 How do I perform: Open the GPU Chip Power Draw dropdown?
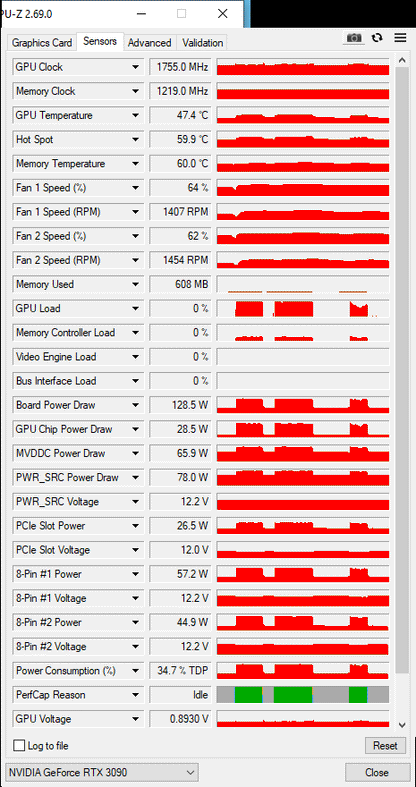click(x=135, y=429)
